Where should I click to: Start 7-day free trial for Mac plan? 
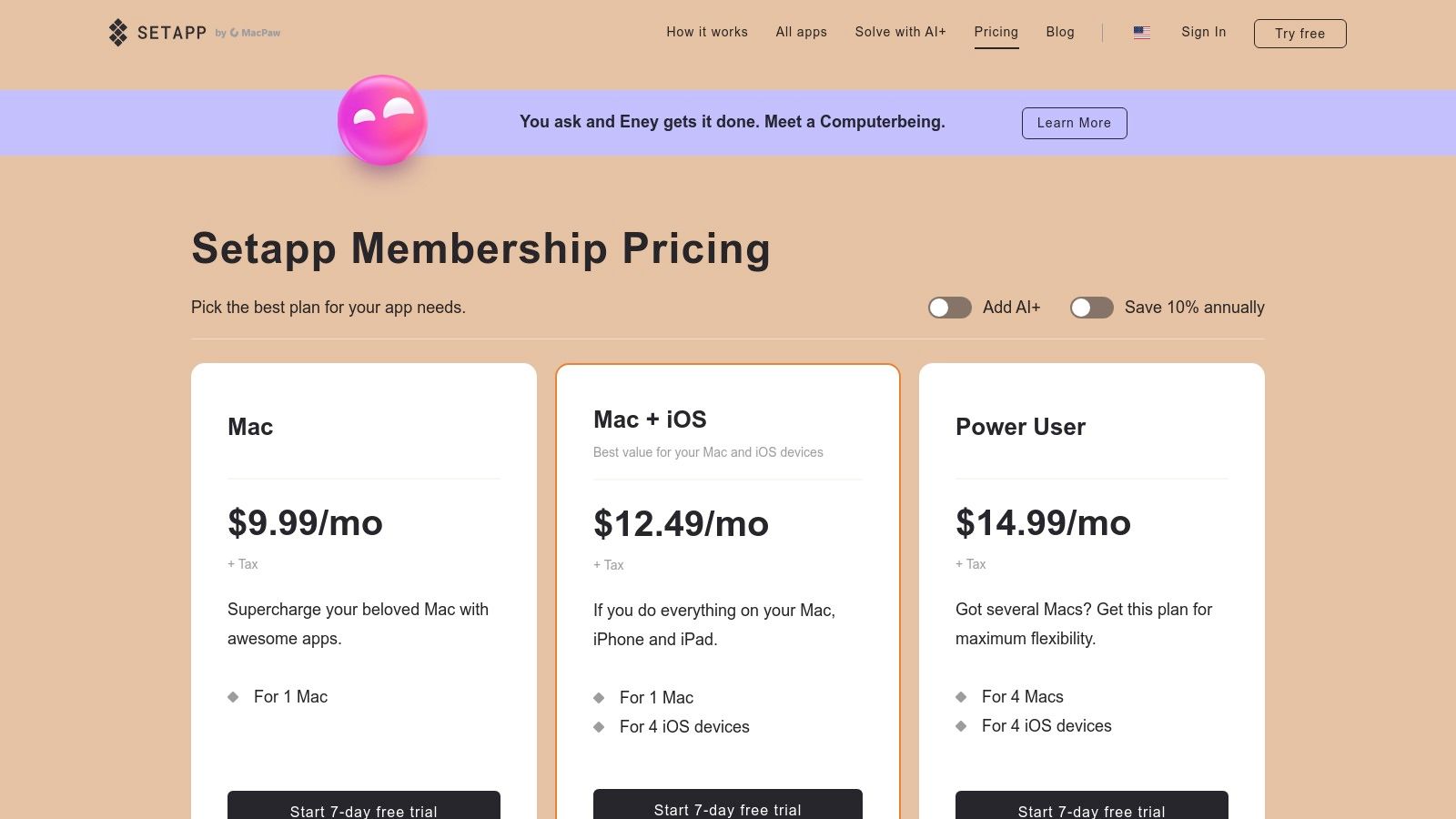tap(364, 806)
